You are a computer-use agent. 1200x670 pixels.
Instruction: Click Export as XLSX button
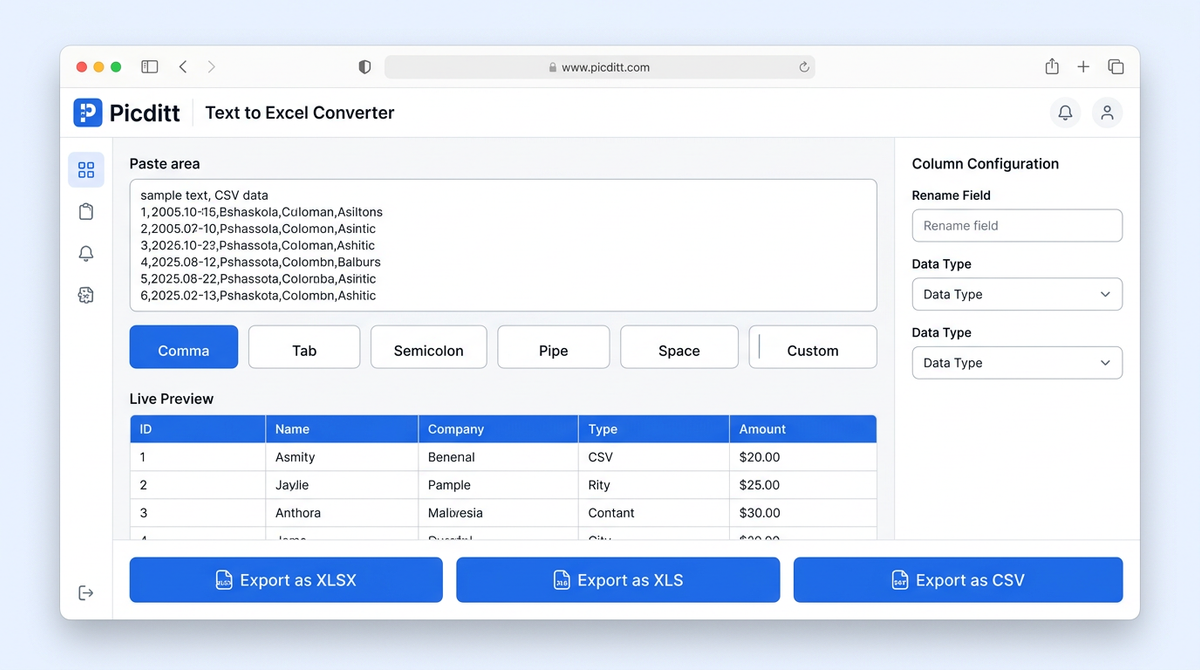(x=286, y=580)
